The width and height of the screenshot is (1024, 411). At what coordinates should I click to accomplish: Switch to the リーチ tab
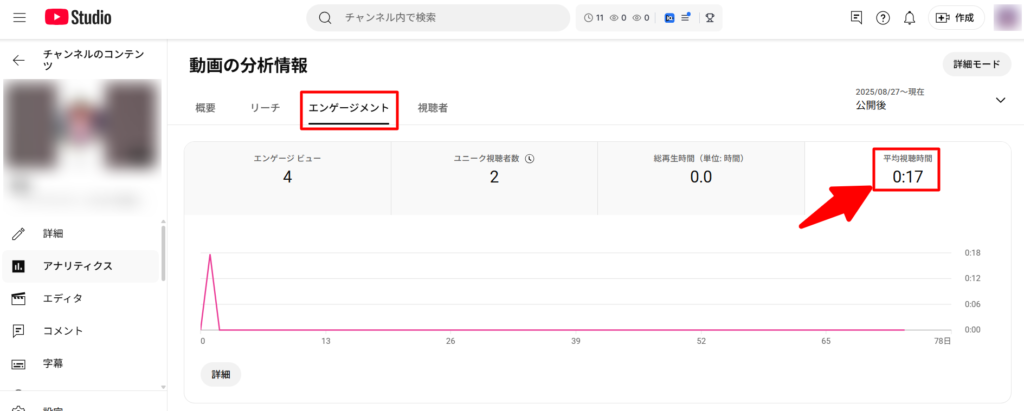pos(265,107)
